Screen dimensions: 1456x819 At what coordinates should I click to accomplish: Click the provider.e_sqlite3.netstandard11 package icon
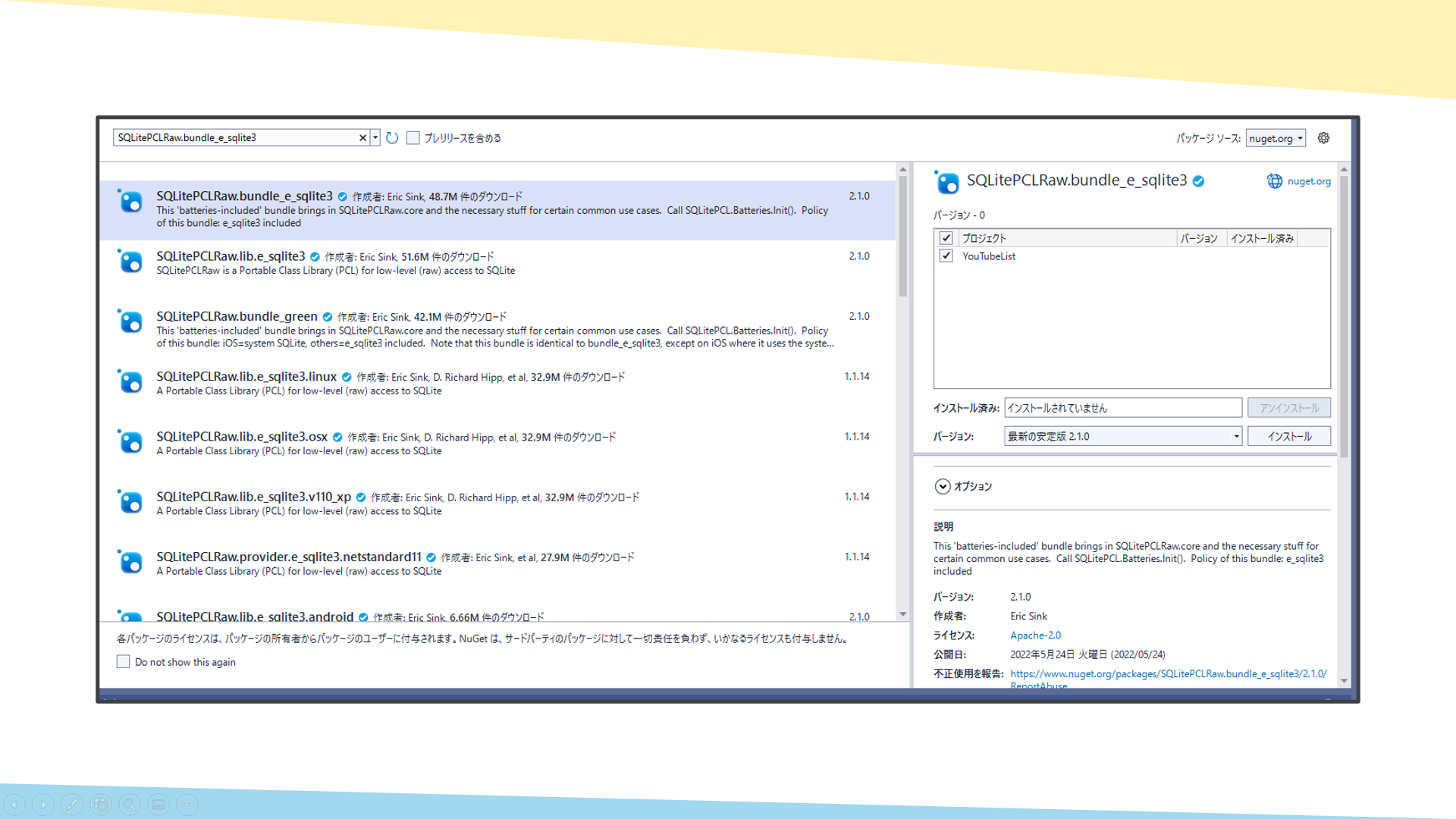130,561
